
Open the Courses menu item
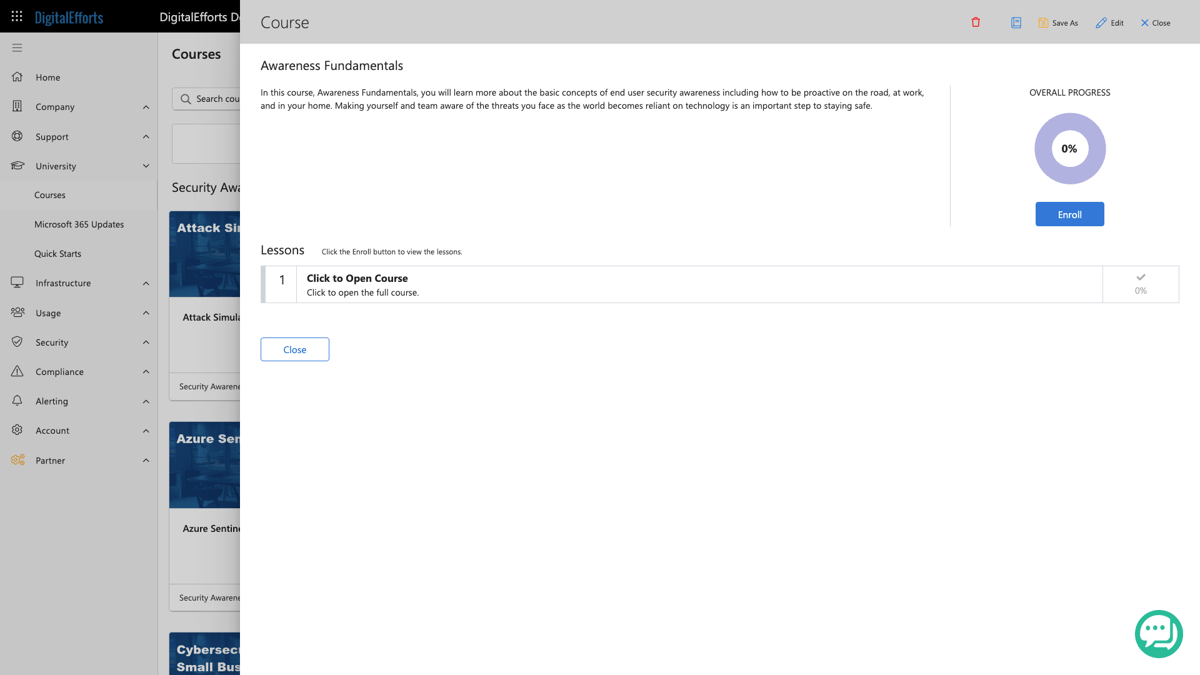(50, 194)
